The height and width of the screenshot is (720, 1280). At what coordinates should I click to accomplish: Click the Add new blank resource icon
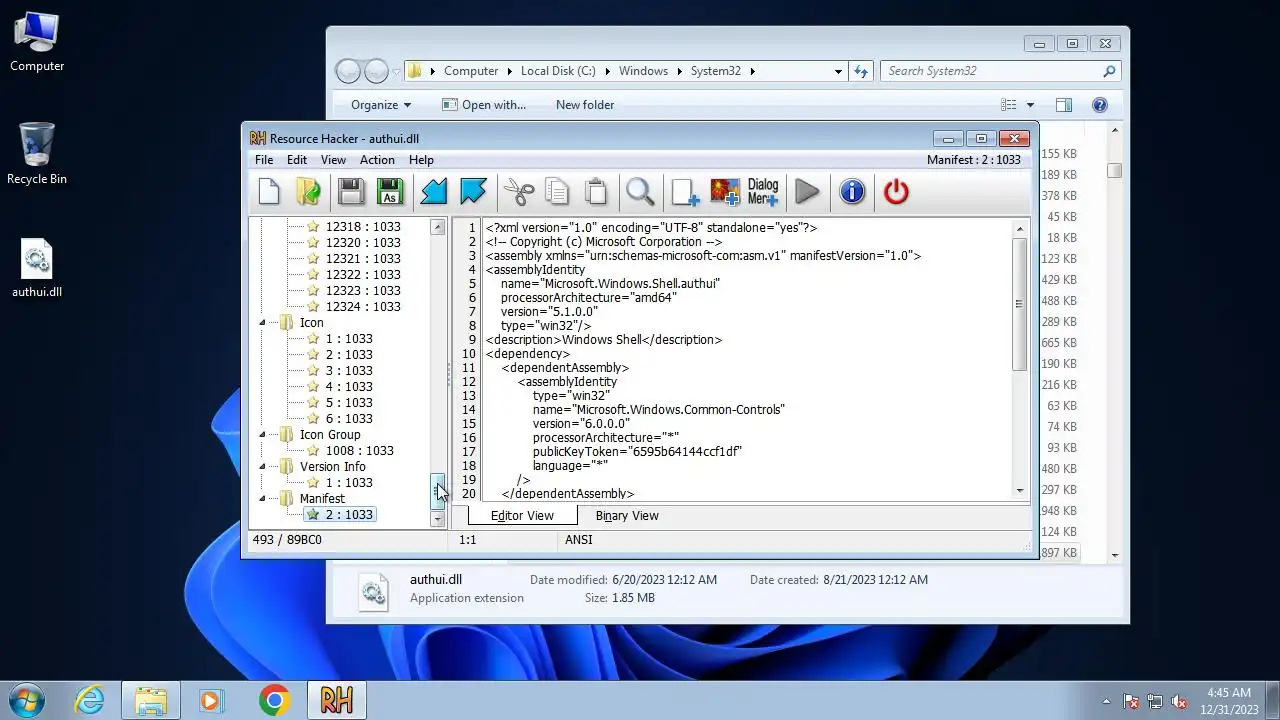point(685,191)
